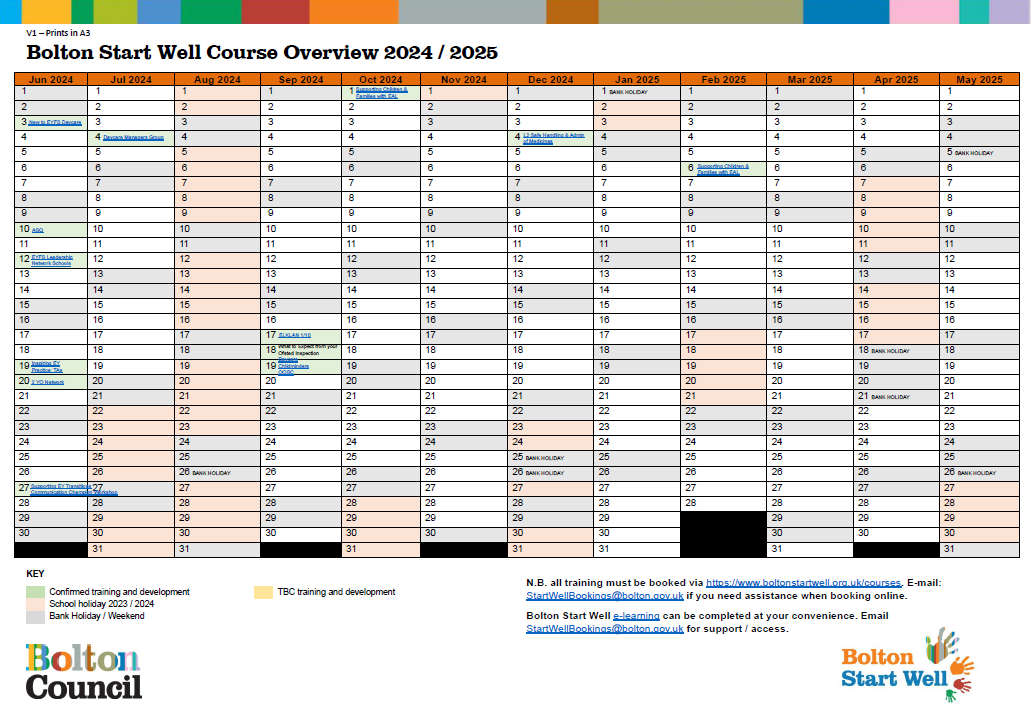Screen dimensions: 1031x724
Task: Click the 'V1 – Prints in A3' note
Action: (58, 33)
